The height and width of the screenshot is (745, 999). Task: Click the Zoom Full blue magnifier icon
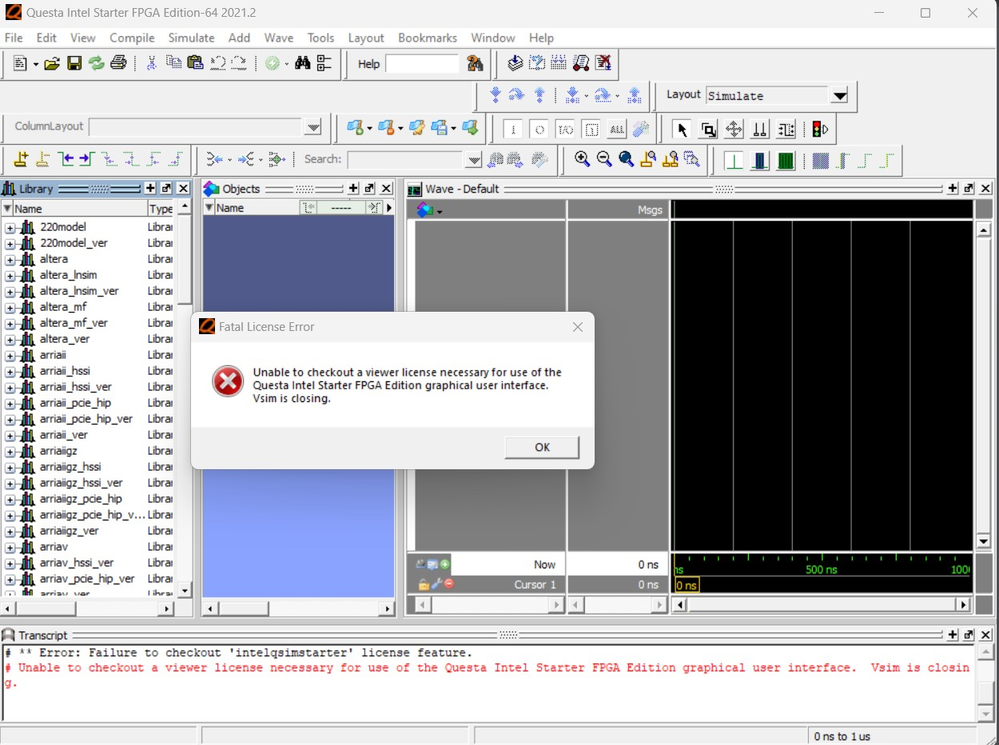click(626, 159)
